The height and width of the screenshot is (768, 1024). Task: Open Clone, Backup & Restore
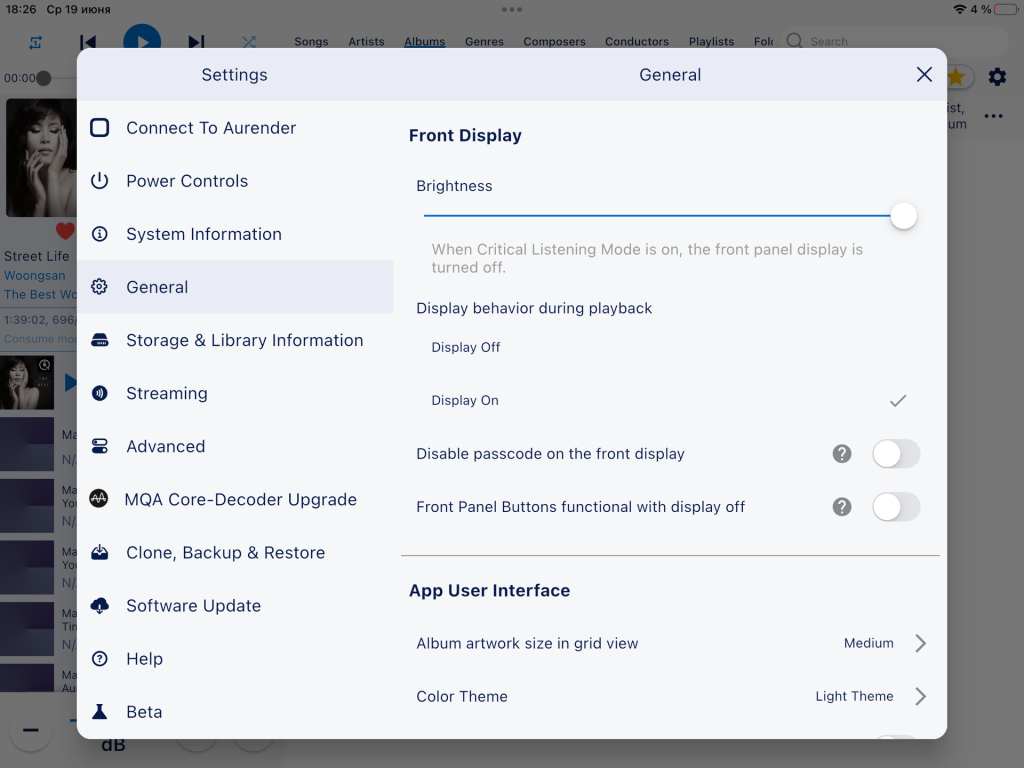point(235,552)
